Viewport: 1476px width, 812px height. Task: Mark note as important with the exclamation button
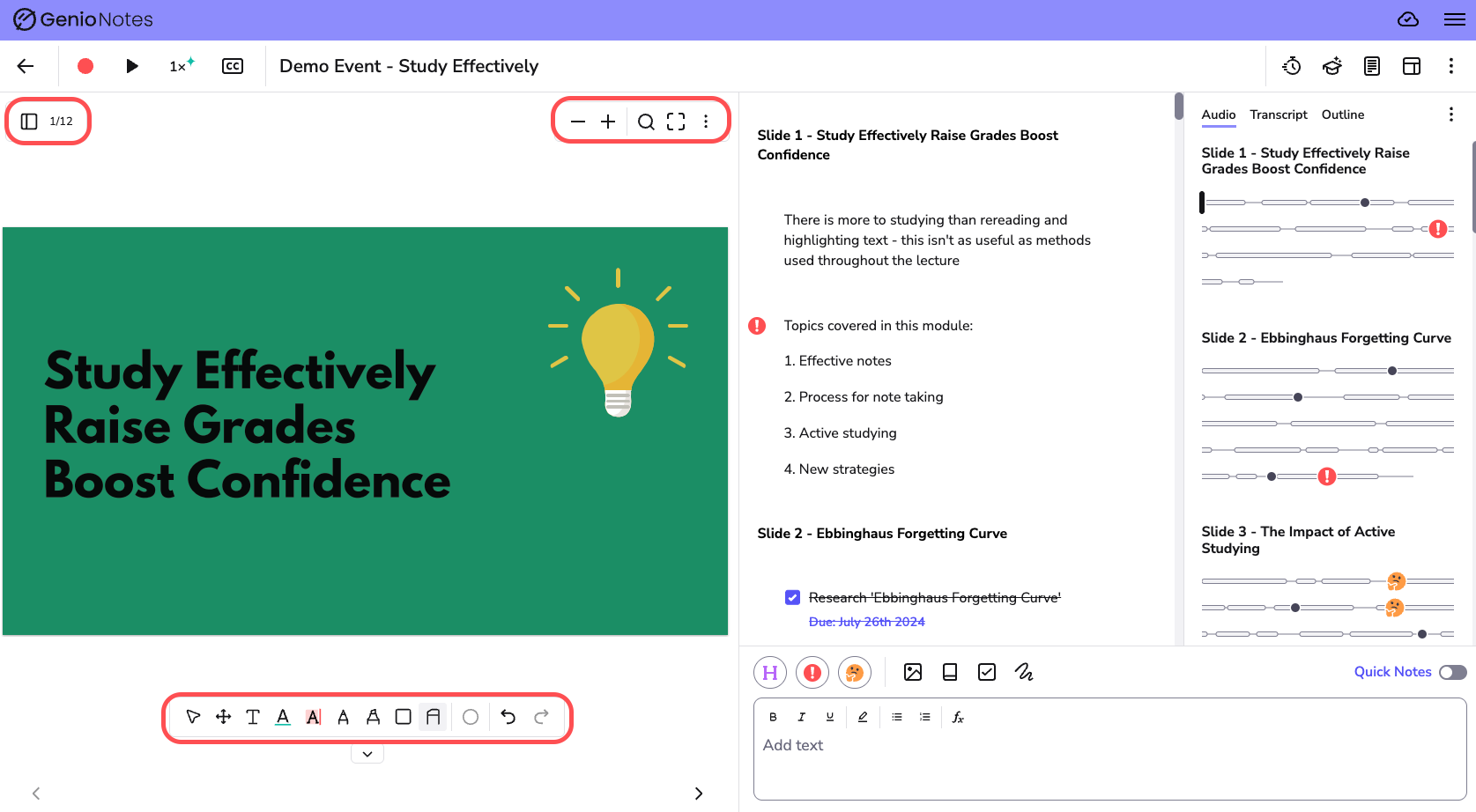[x=812, y=673]
